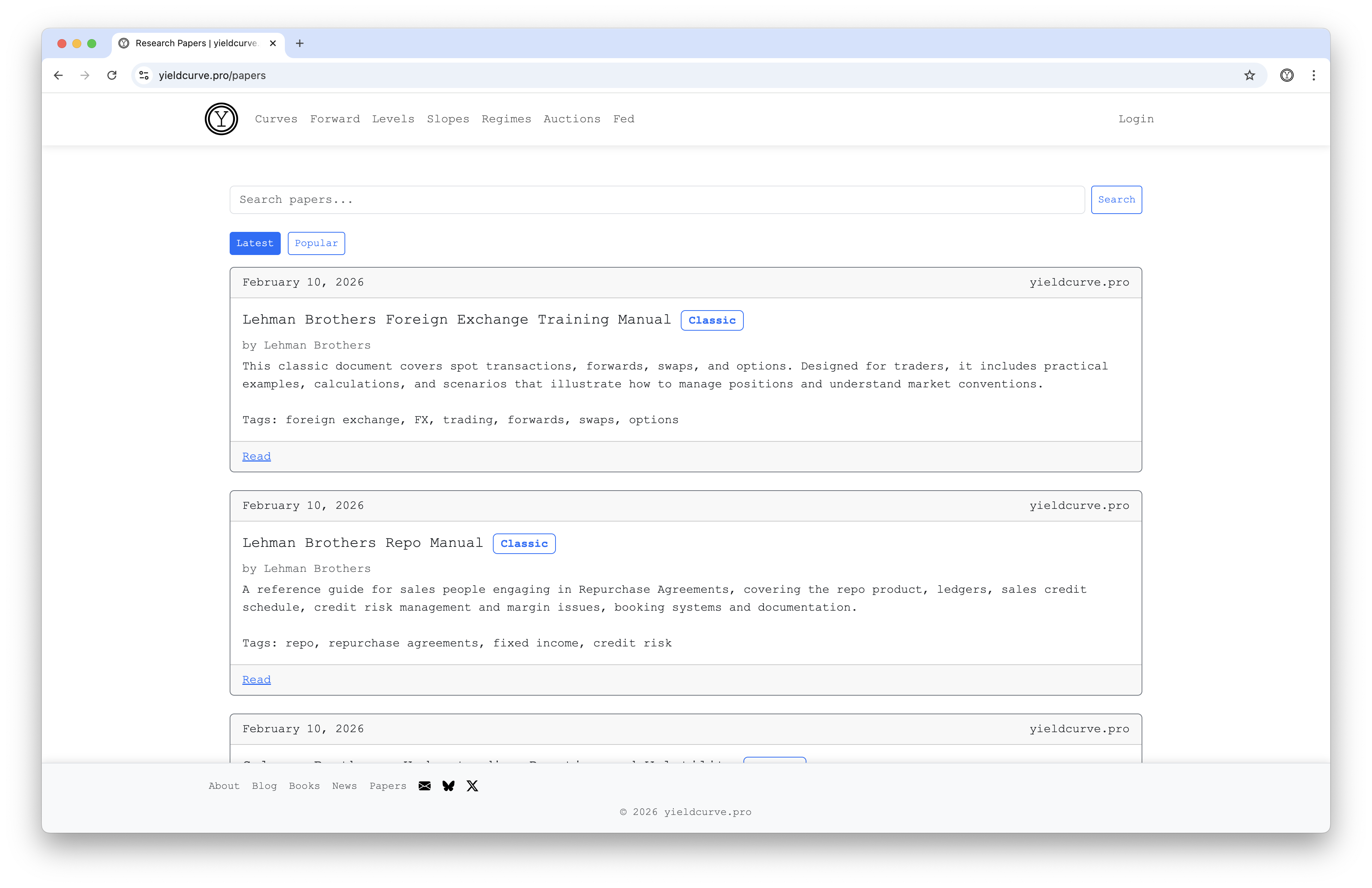This screenshot has height=888, width=1372.
Task: Reload the page
Action: click(x=112, y=75)
